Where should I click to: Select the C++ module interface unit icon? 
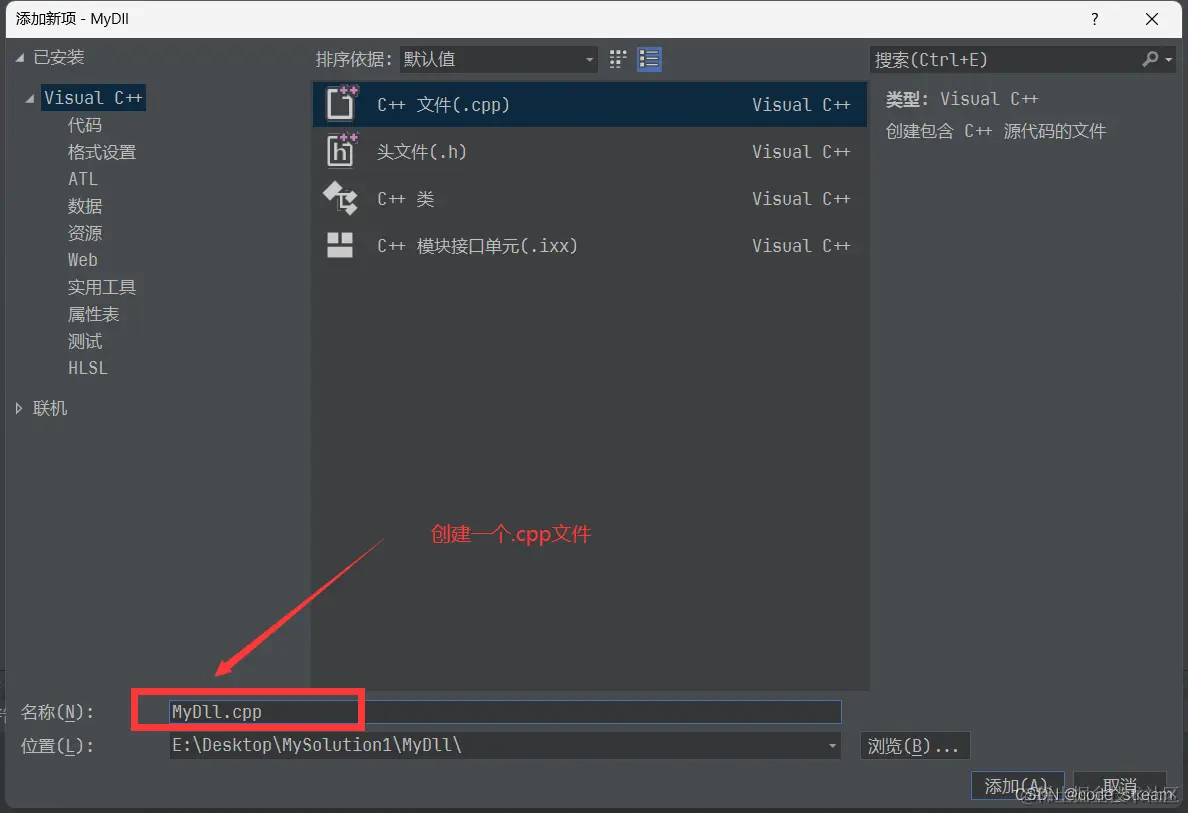coord(339,245)
